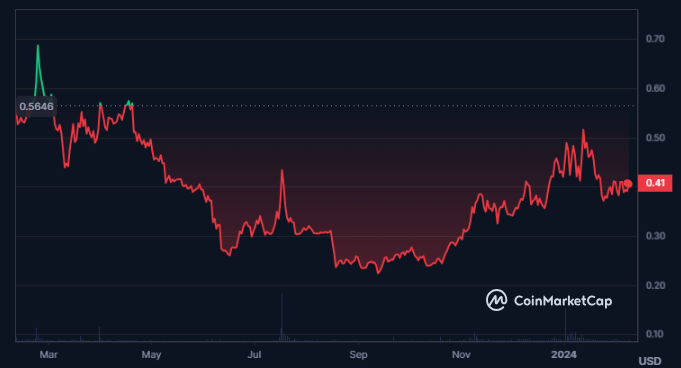The image size is (681, 368).
Task: Click the 0.50 y-axis label
Action: coord(655,138)
